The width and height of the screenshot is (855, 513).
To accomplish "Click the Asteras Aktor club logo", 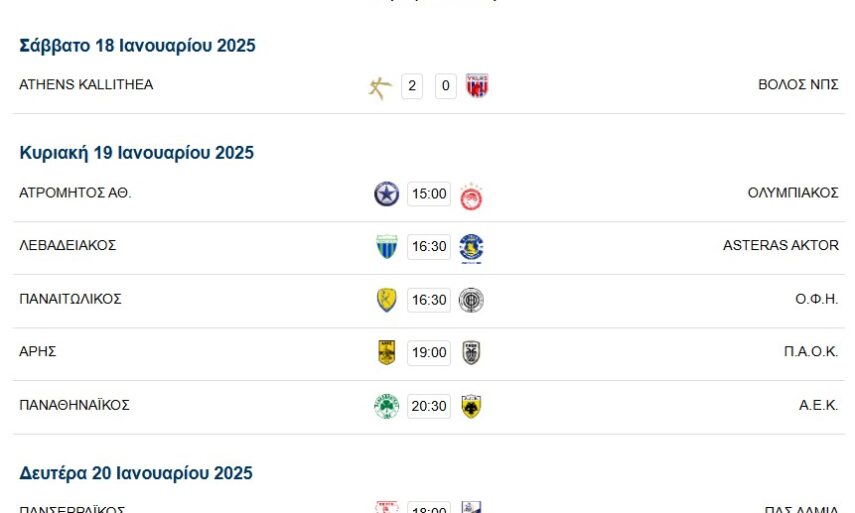I will (471, 248).
